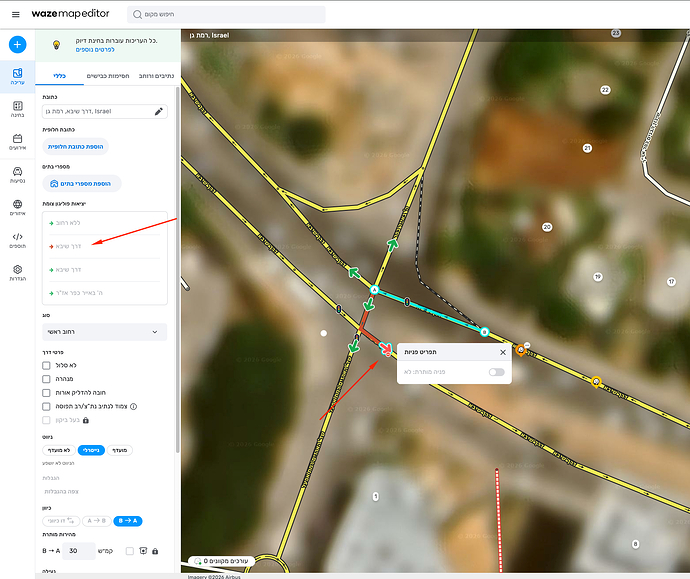Switch to the road closures (חסימות כבישים) tab

[108, 76]
